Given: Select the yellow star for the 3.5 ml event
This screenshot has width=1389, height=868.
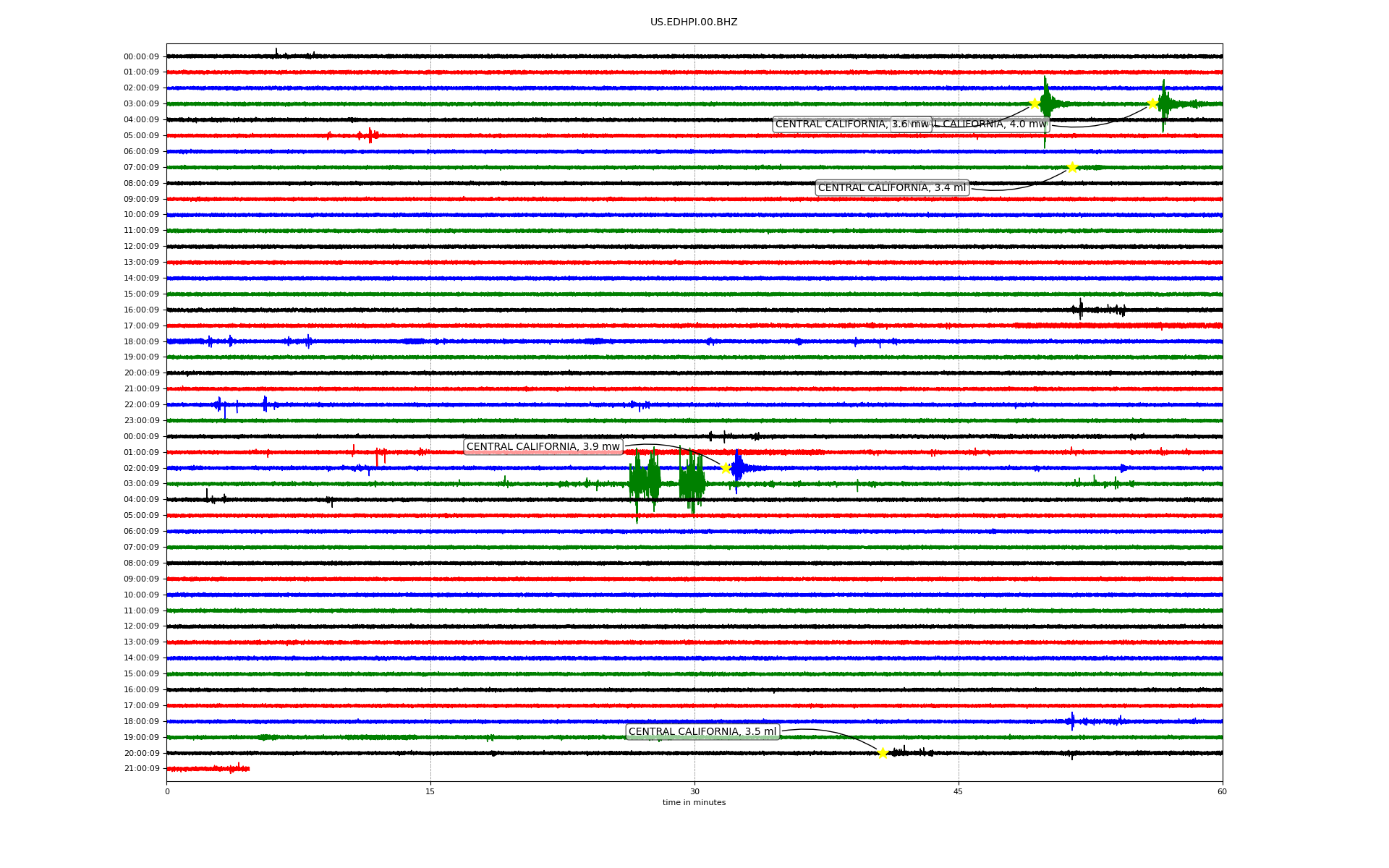Looking at the screenshot, I should tap(883, 753).
